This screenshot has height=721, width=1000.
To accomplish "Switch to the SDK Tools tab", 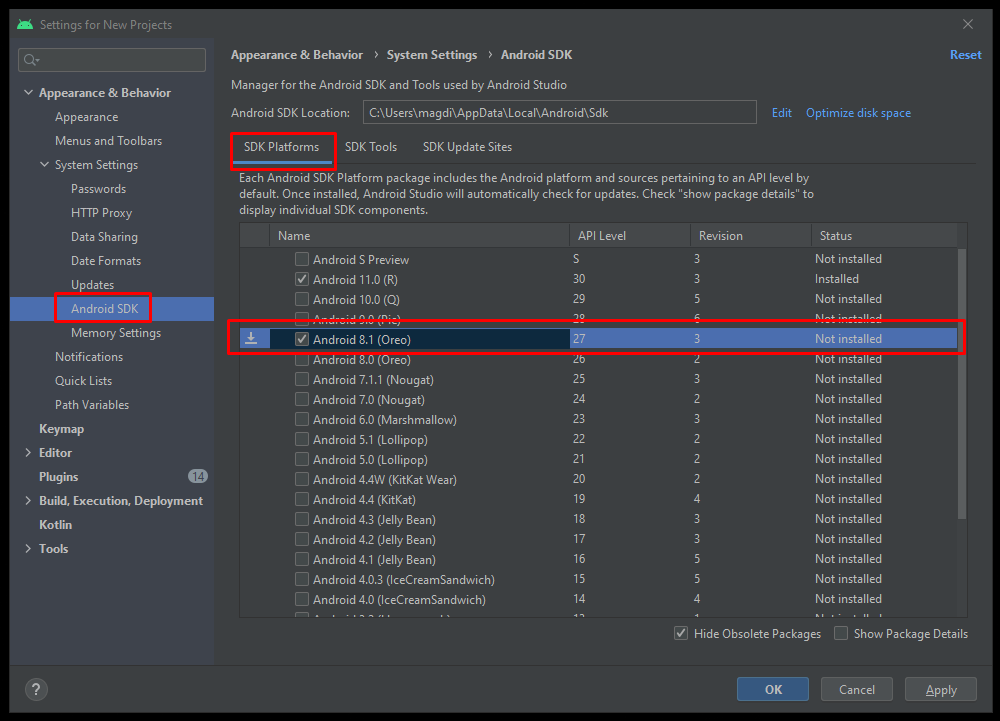I will (x=371, y=147).
